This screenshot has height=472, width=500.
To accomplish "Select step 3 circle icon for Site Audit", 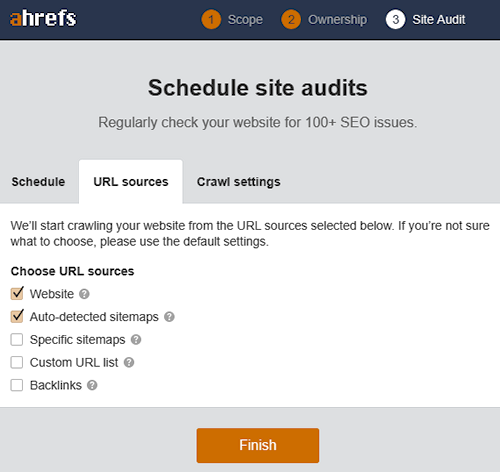I will point(396,20).
